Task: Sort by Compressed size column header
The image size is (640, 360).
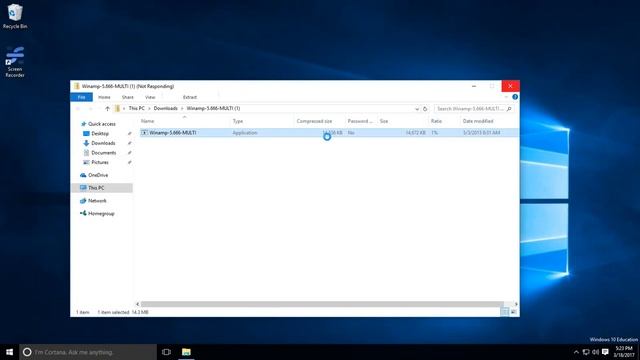Action: pyautogui.click(x=314, y=121)
